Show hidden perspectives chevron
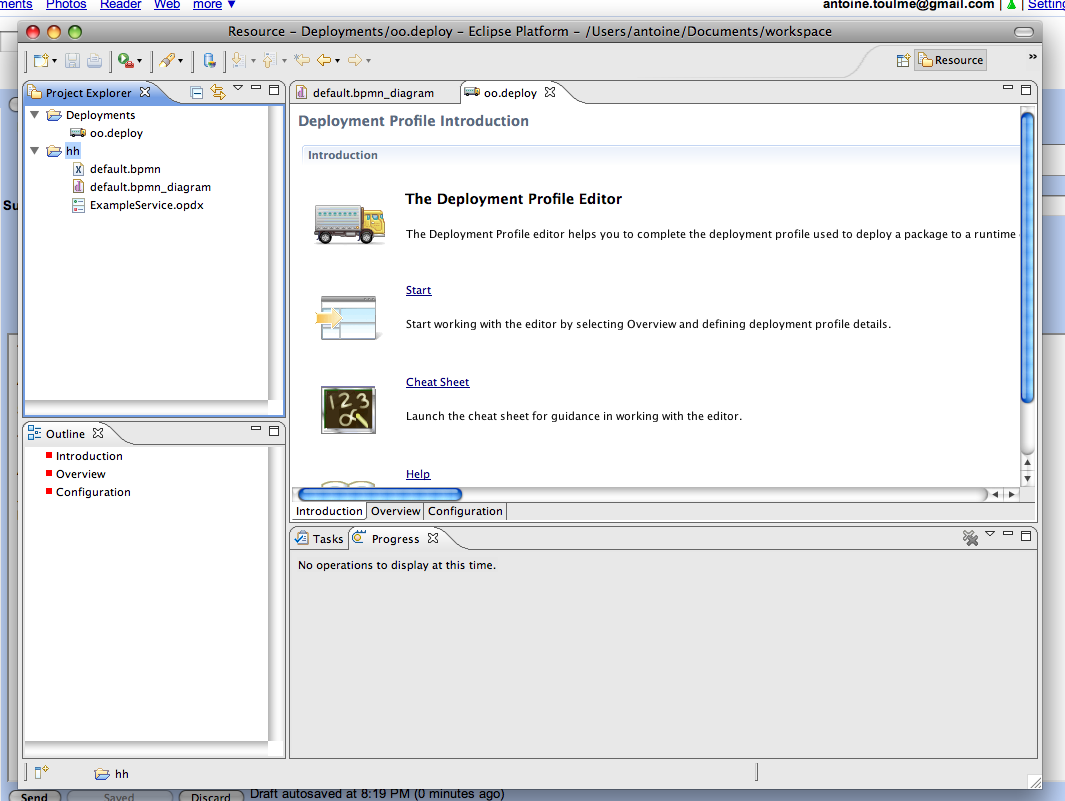The width and height of the screenshot is (1065, 801). (1032, 57)
